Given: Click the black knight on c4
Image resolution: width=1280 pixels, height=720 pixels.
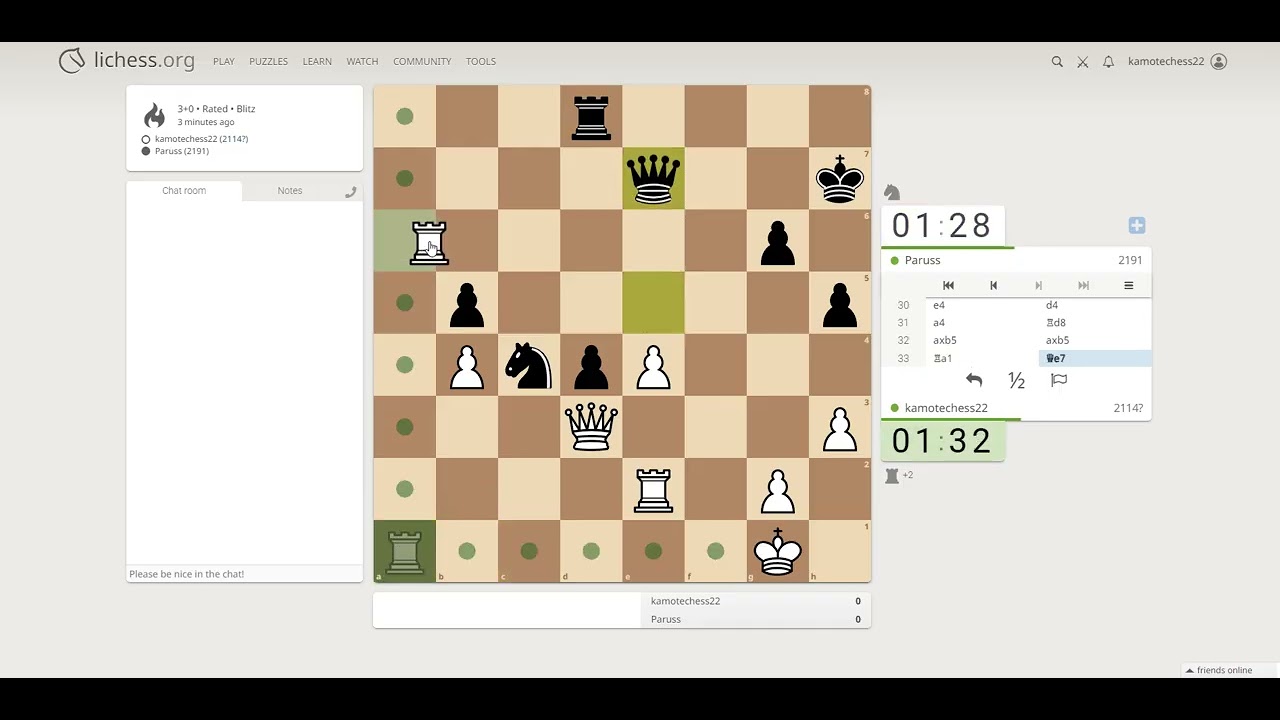Looking at the screenshot, I should (x=529, y=365).
